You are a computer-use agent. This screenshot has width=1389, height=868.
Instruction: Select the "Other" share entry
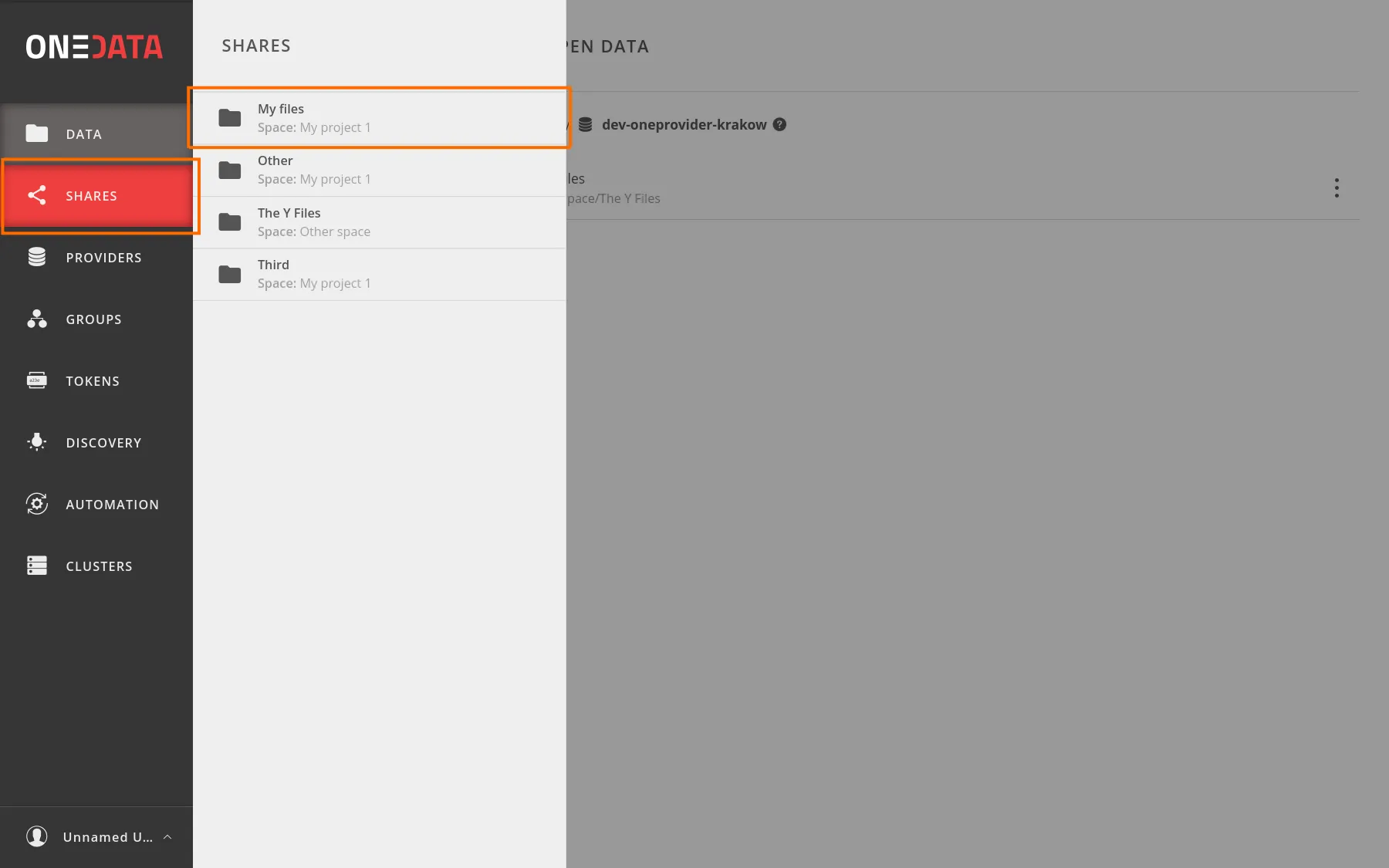378,170
